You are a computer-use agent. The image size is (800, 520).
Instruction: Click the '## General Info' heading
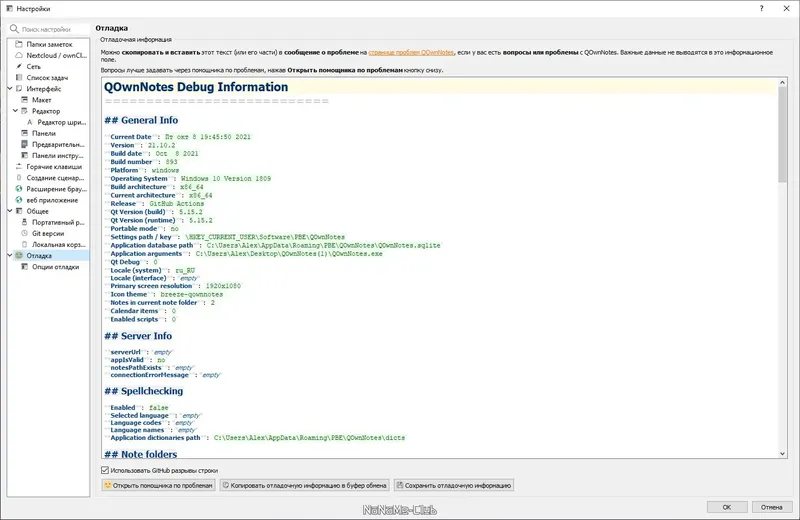pyautogui.click(x=141, y=120)
